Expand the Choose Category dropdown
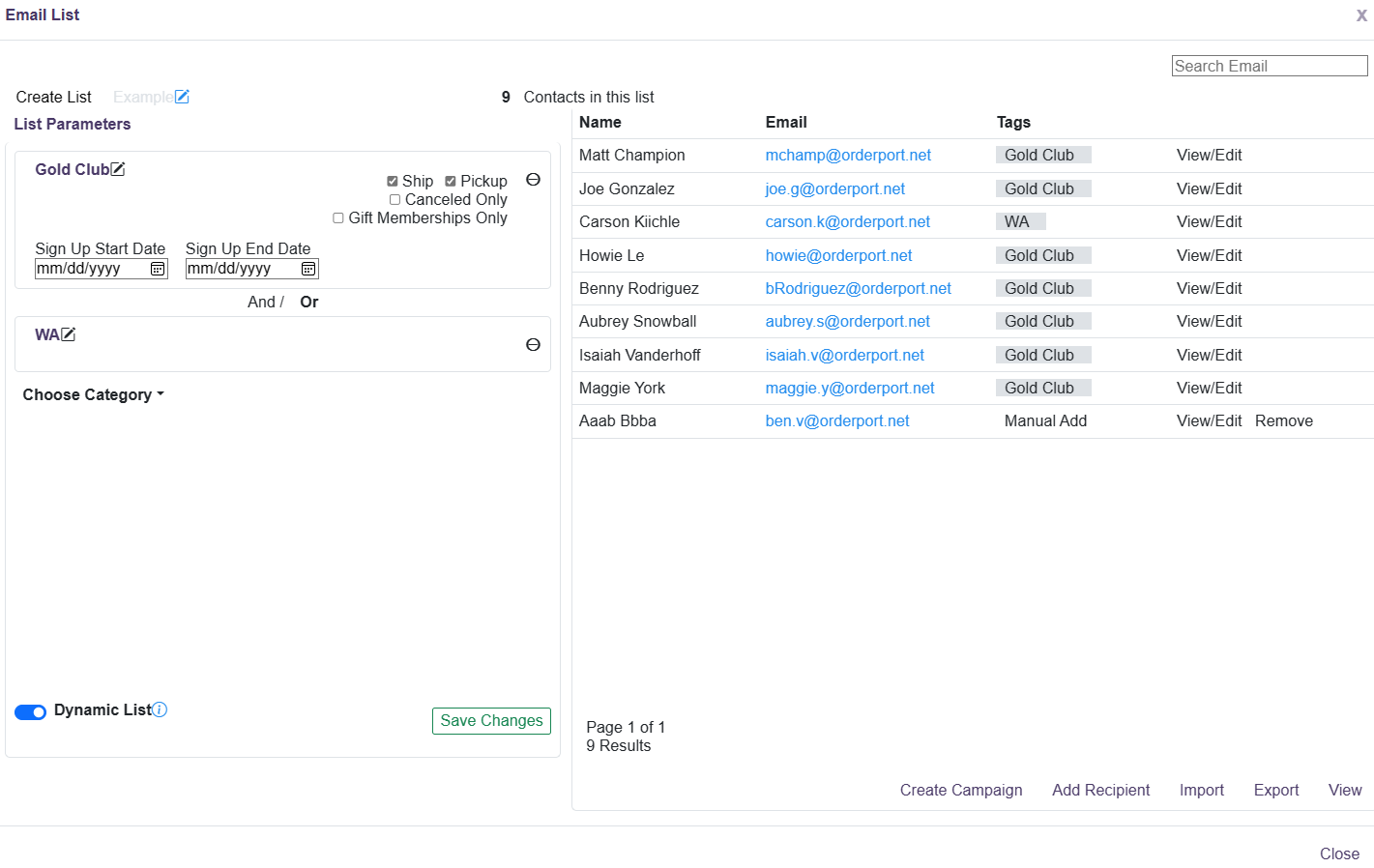 (x=93, y=394)
